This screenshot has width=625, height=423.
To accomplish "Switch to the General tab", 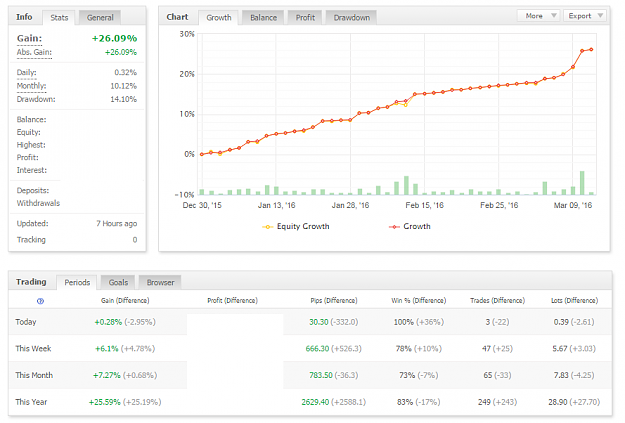I will 100,18.
